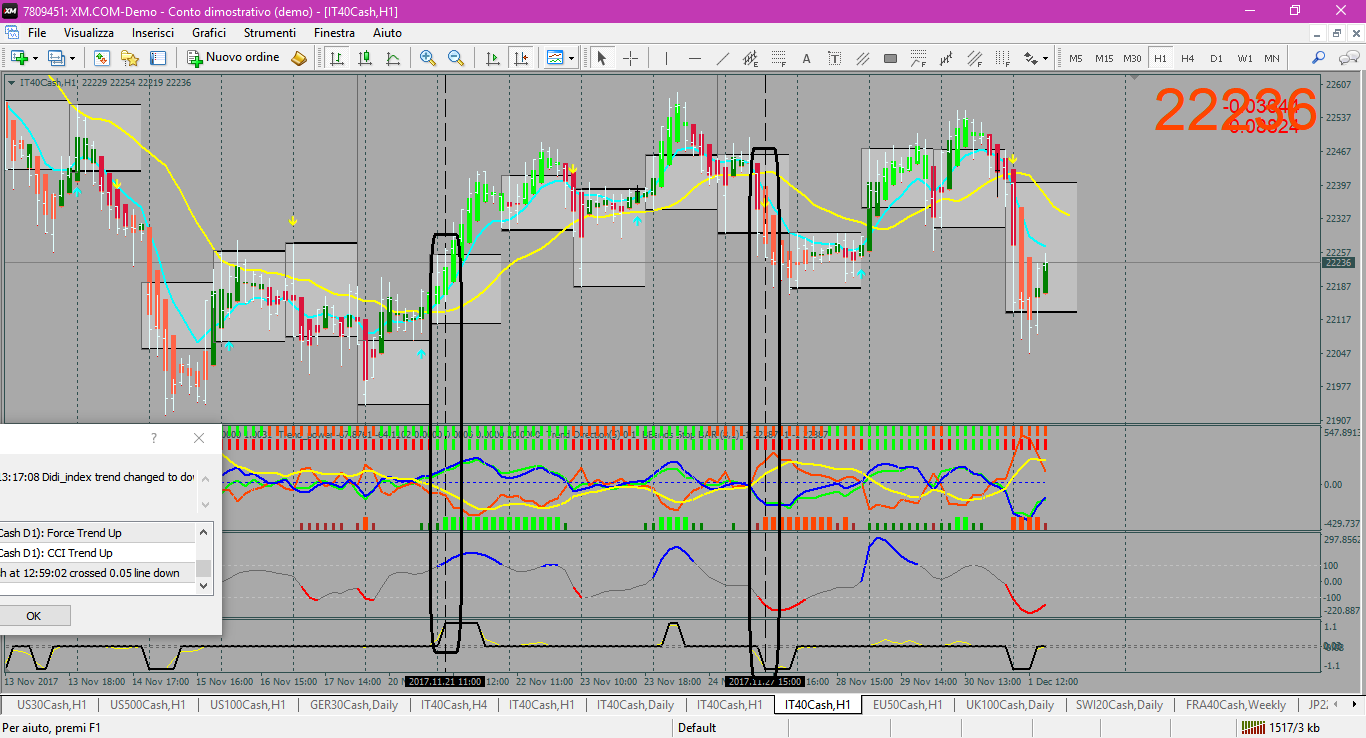Open the Finestra menu
Screen dimensions: 1366x738
[x=334, y=33]
